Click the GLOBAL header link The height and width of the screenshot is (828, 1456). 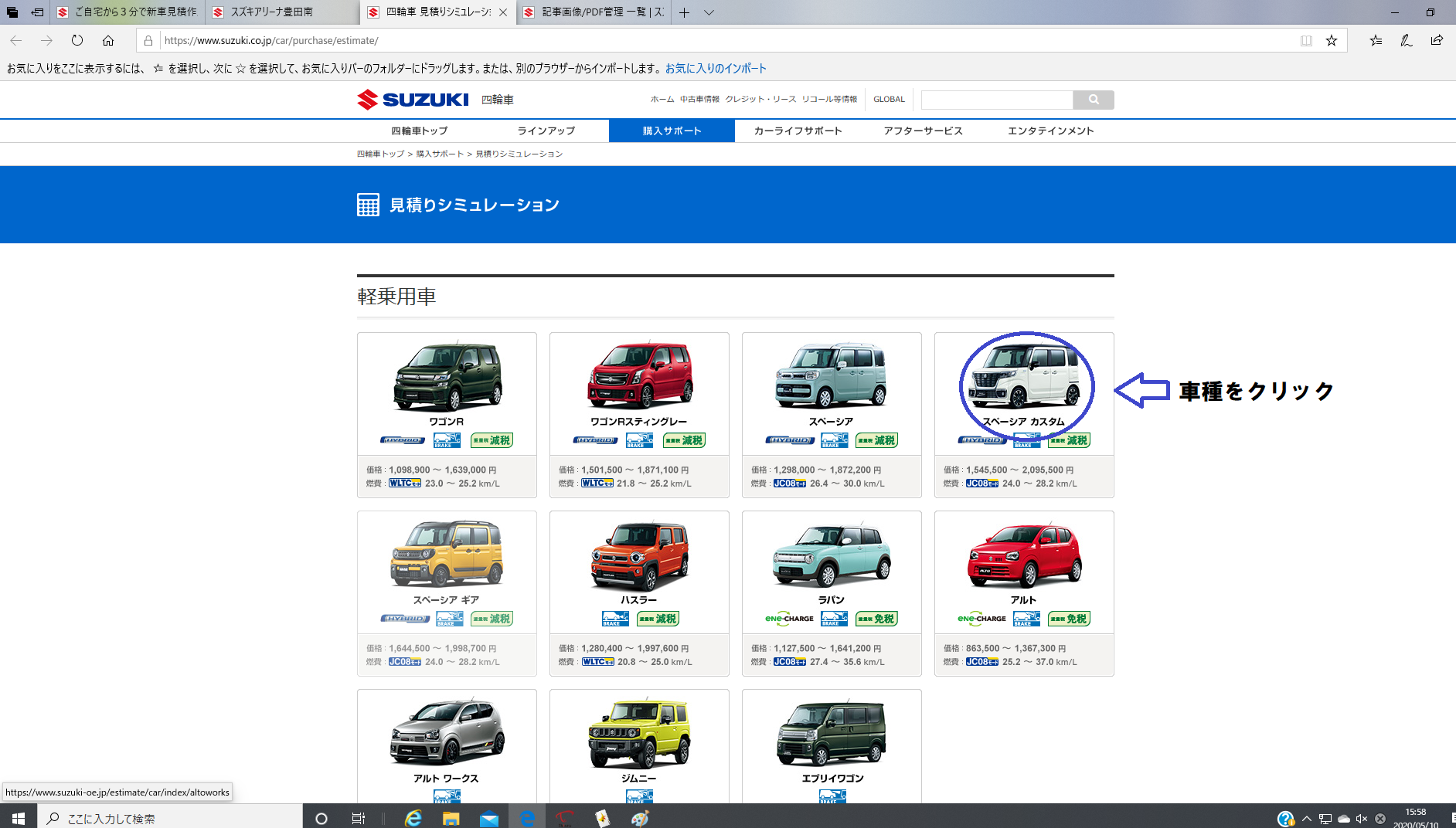click(889, 99)
